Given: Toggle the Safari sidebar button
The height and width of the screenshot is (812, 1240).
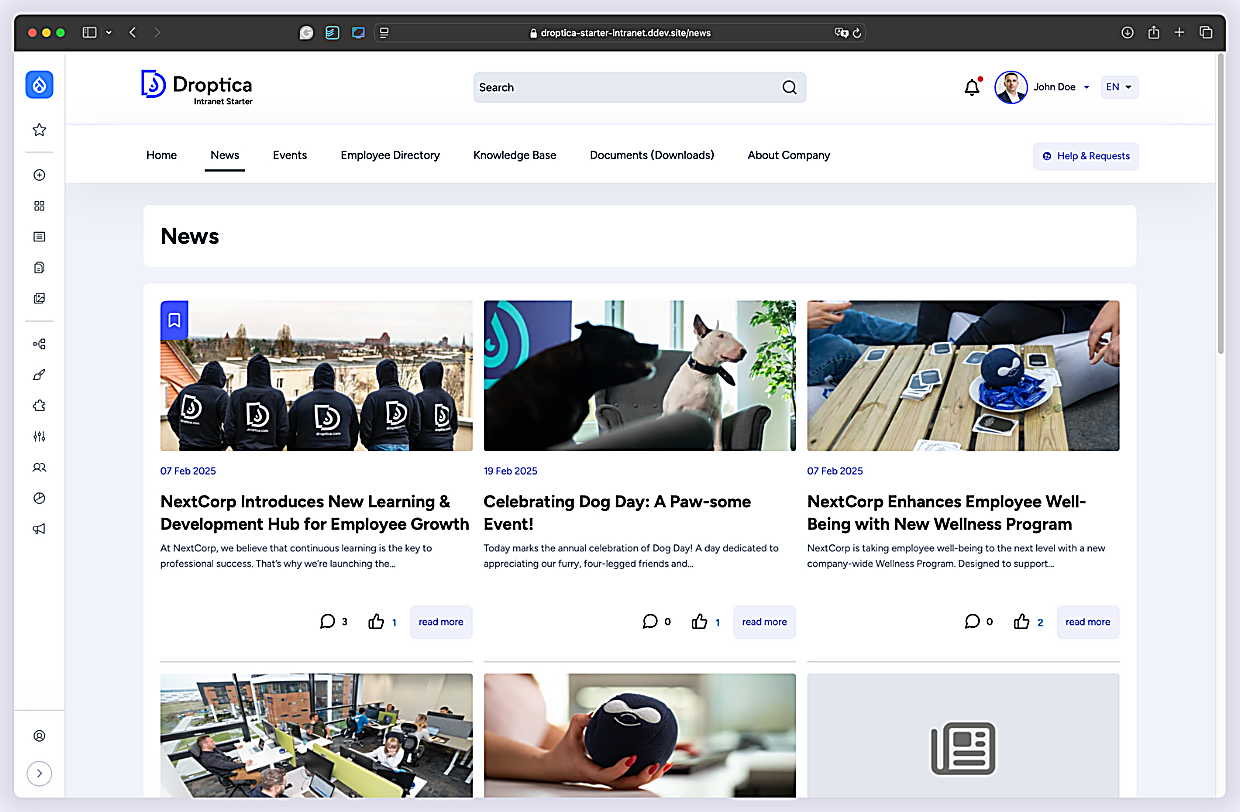Looking at the screenshot, I should (89, 33).
